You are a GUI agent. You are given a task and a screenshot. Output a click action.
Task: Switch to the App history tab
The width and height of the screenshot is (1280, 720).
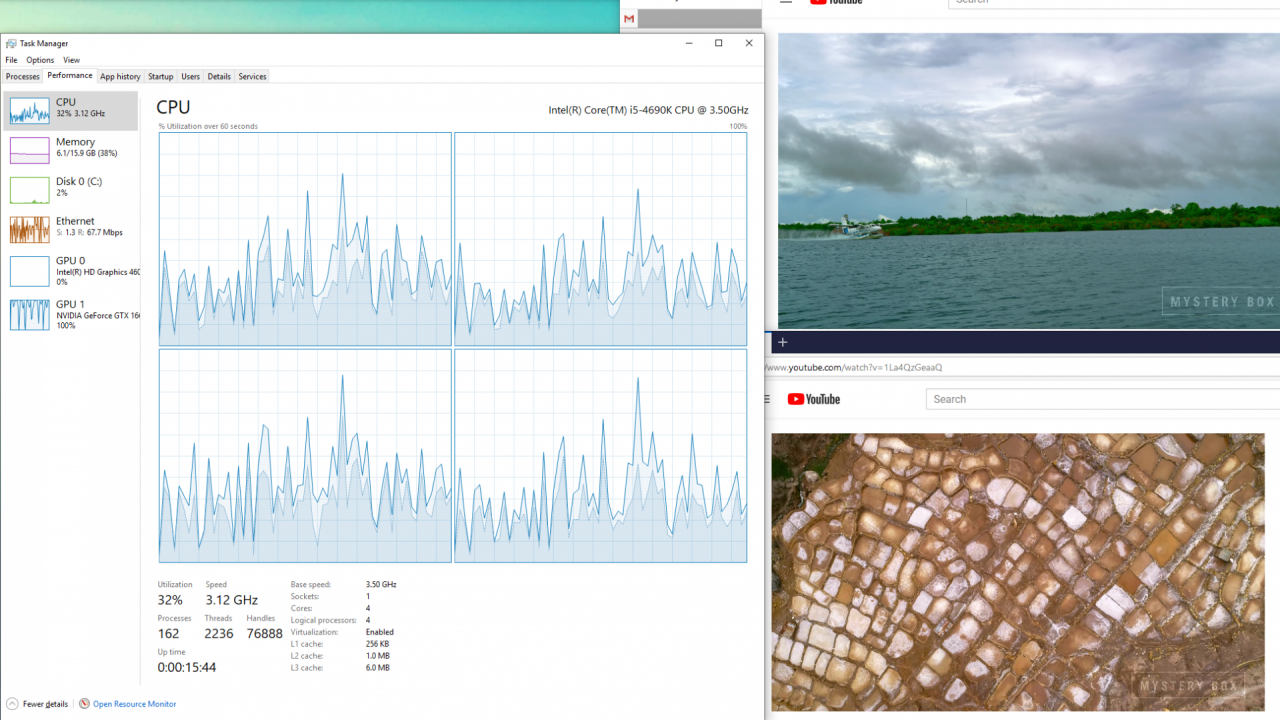pyautogui.click(x=120, y=76)
